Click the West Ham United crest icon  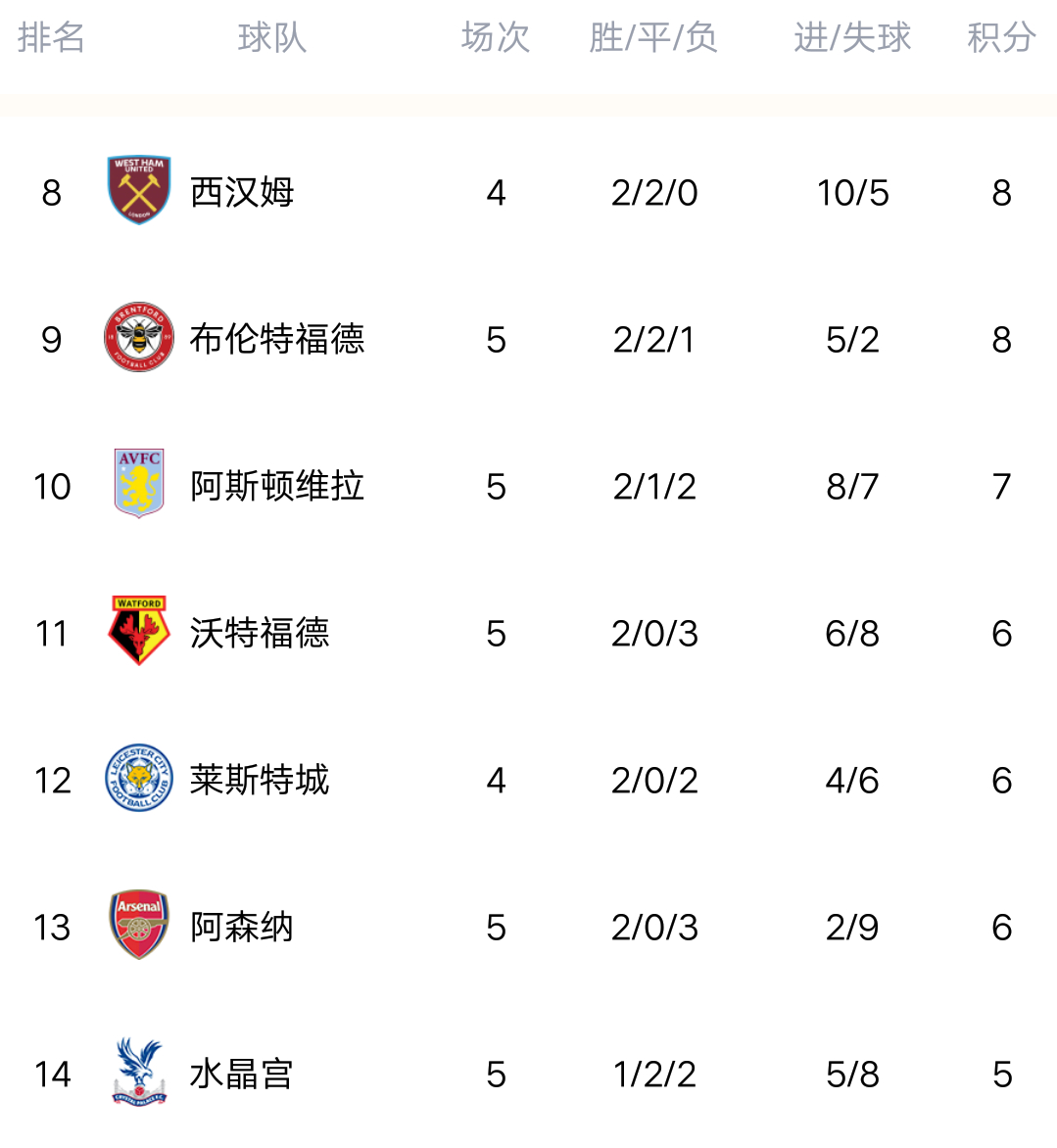139,190
